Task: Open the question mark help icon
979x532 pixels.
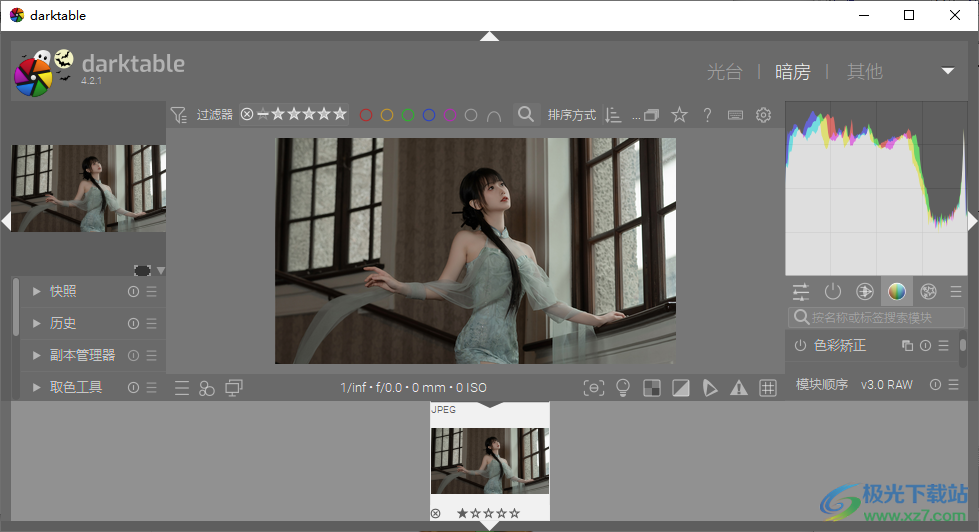Action: coord(707,115)
